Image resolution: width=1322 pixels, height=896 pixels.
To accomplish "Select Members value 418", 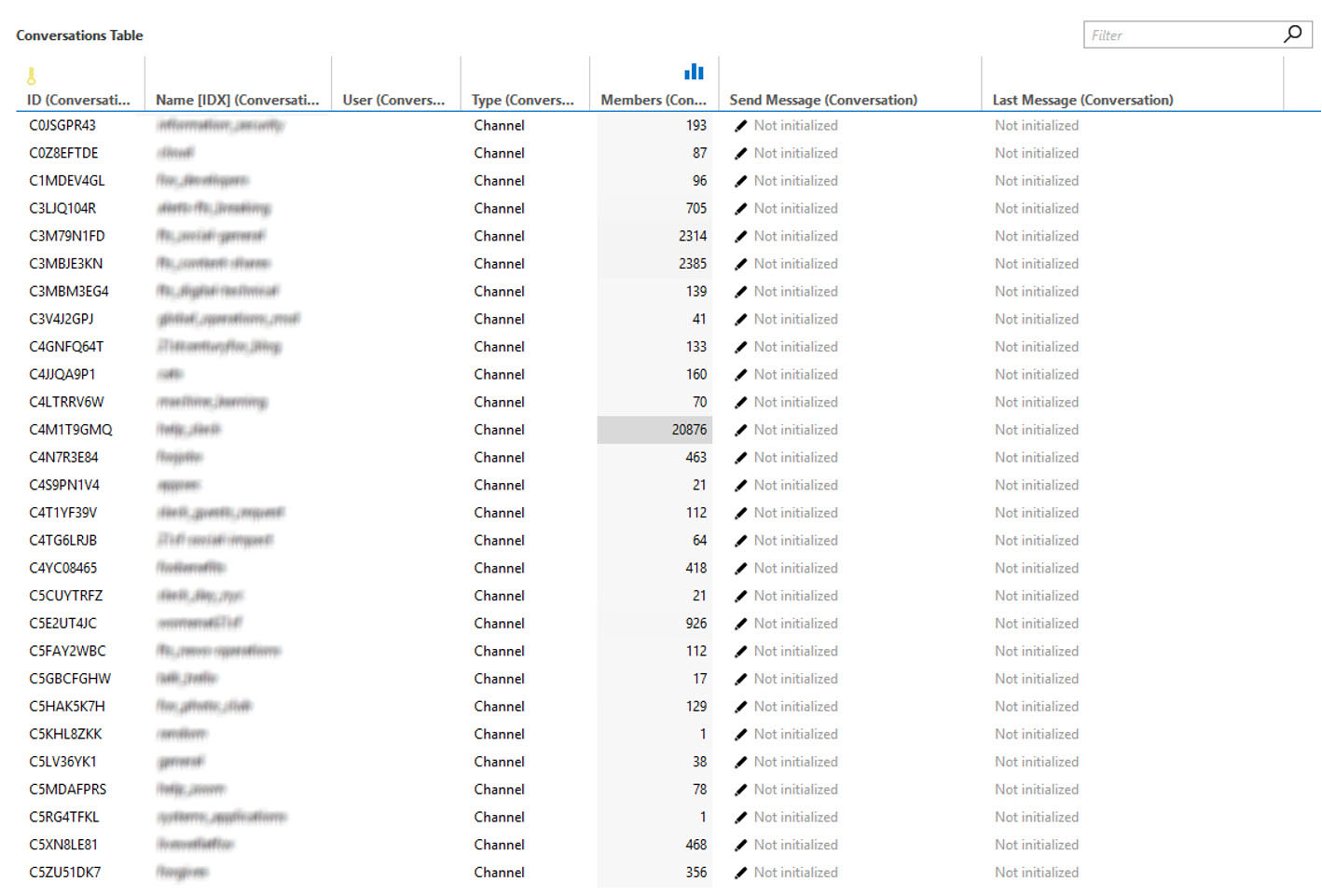I will (x=696, y=568).
